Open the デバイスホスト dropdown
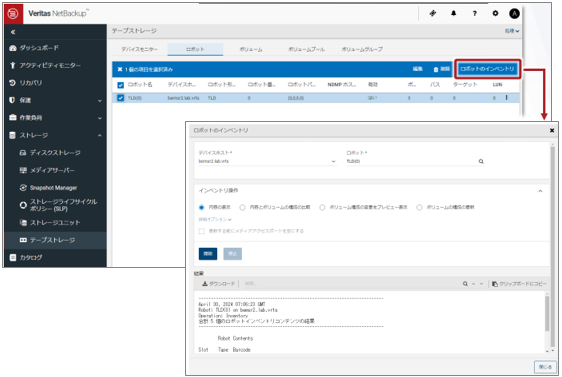 coord(267,162)
